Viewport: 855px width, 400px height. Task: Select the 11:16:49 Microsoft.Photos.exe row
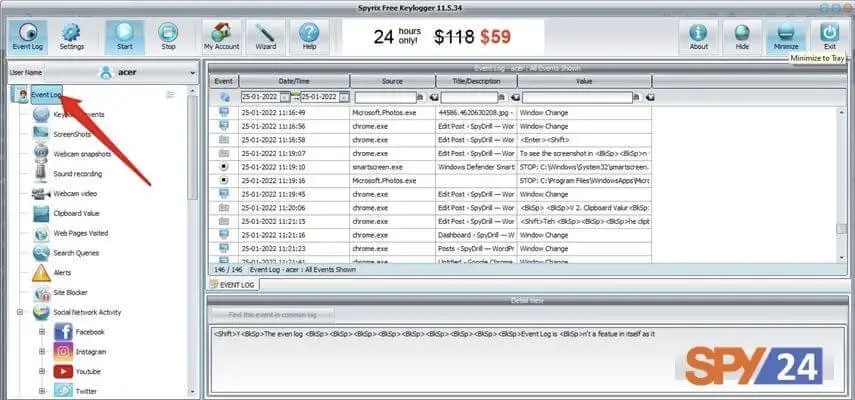click(x=431, y=113)
